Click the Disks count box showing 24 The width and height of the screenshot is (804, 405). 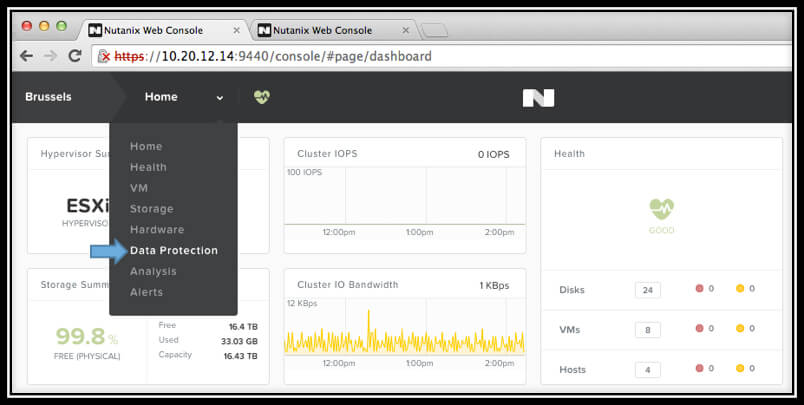pyautogui.click(x=647, y=290)
